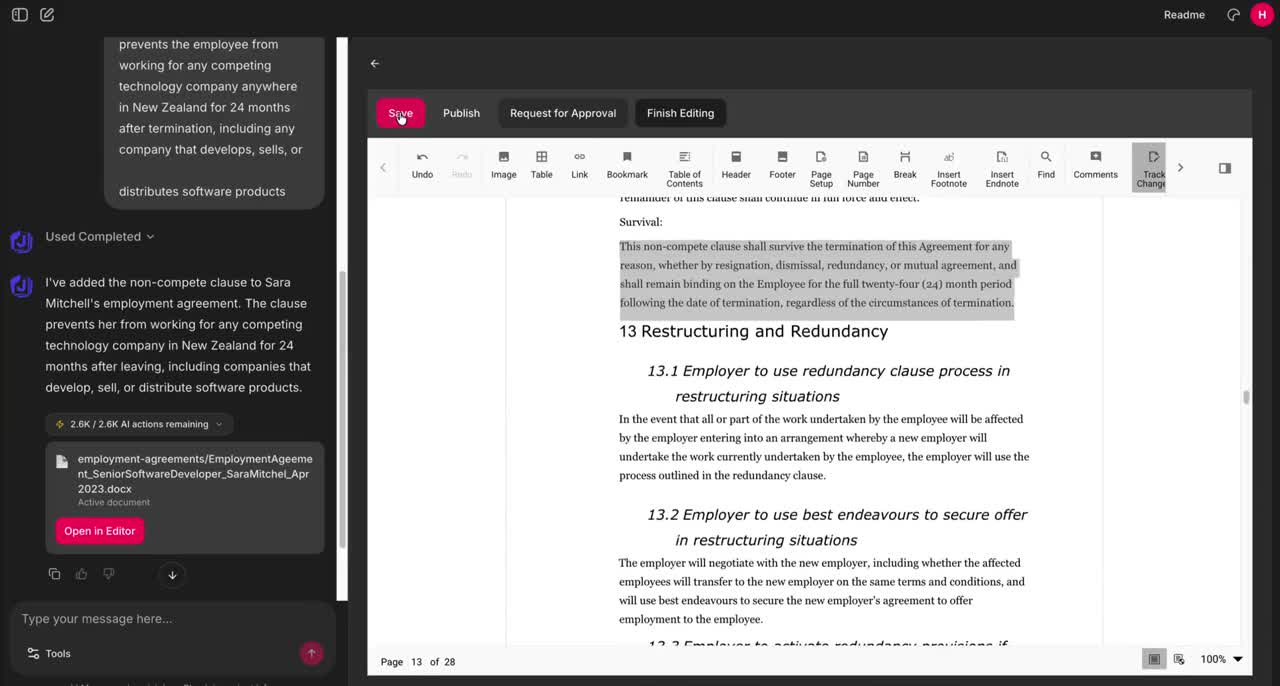This screenshot has height=686, width=1280.
Task: Select the Finish Editing tab
Action: point(680,113)
